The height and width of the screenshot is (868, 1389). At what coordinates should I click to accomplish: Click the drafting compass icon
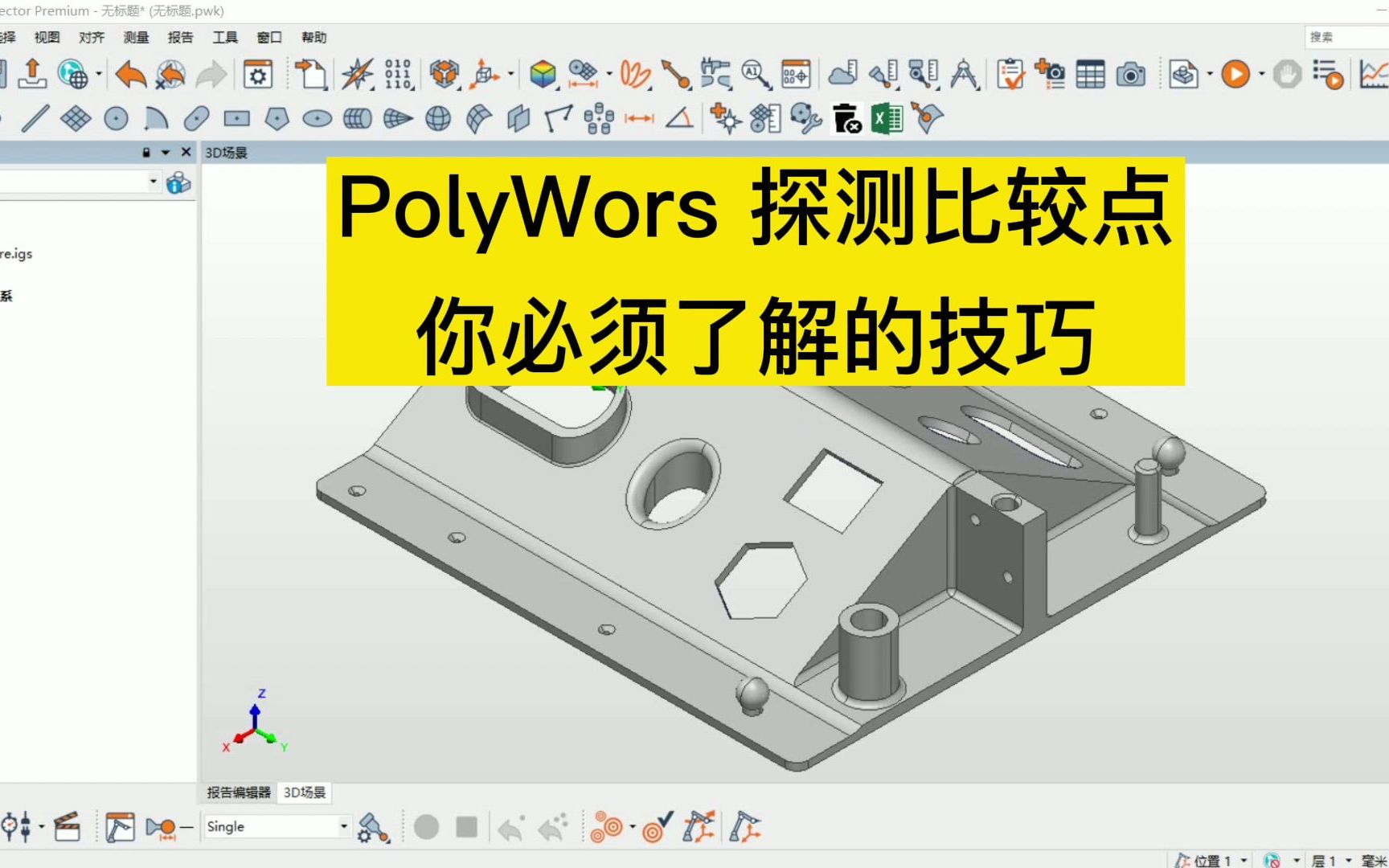[x=964, y=74]
